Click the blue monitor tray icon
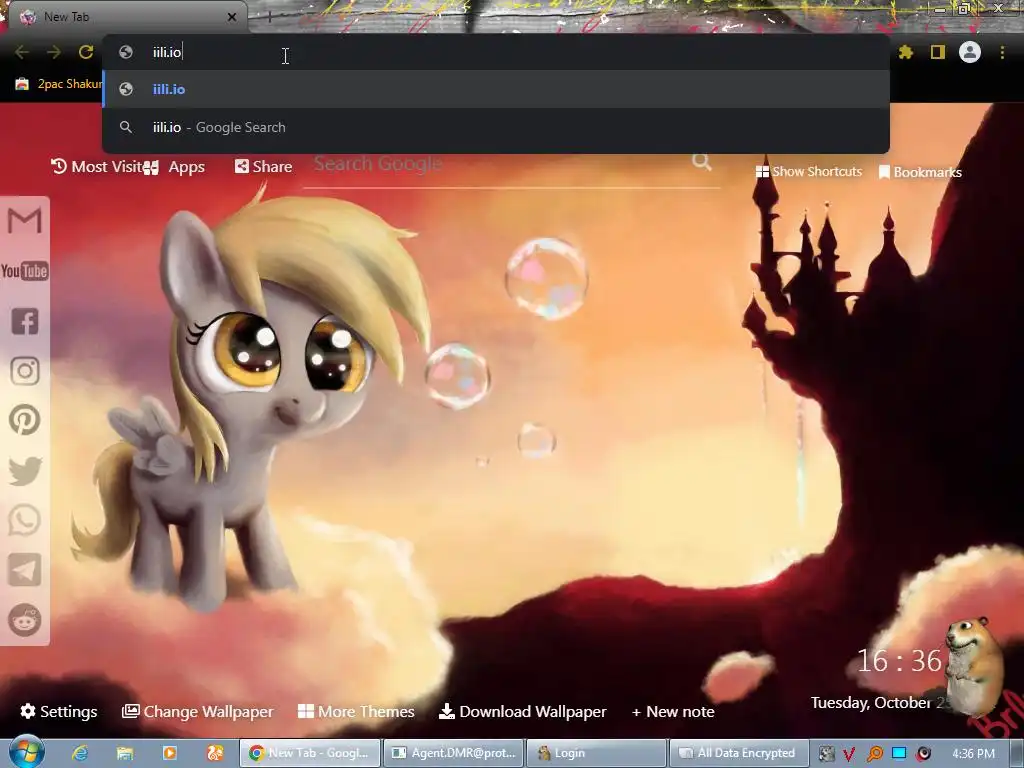 click(x=899, y=753)
